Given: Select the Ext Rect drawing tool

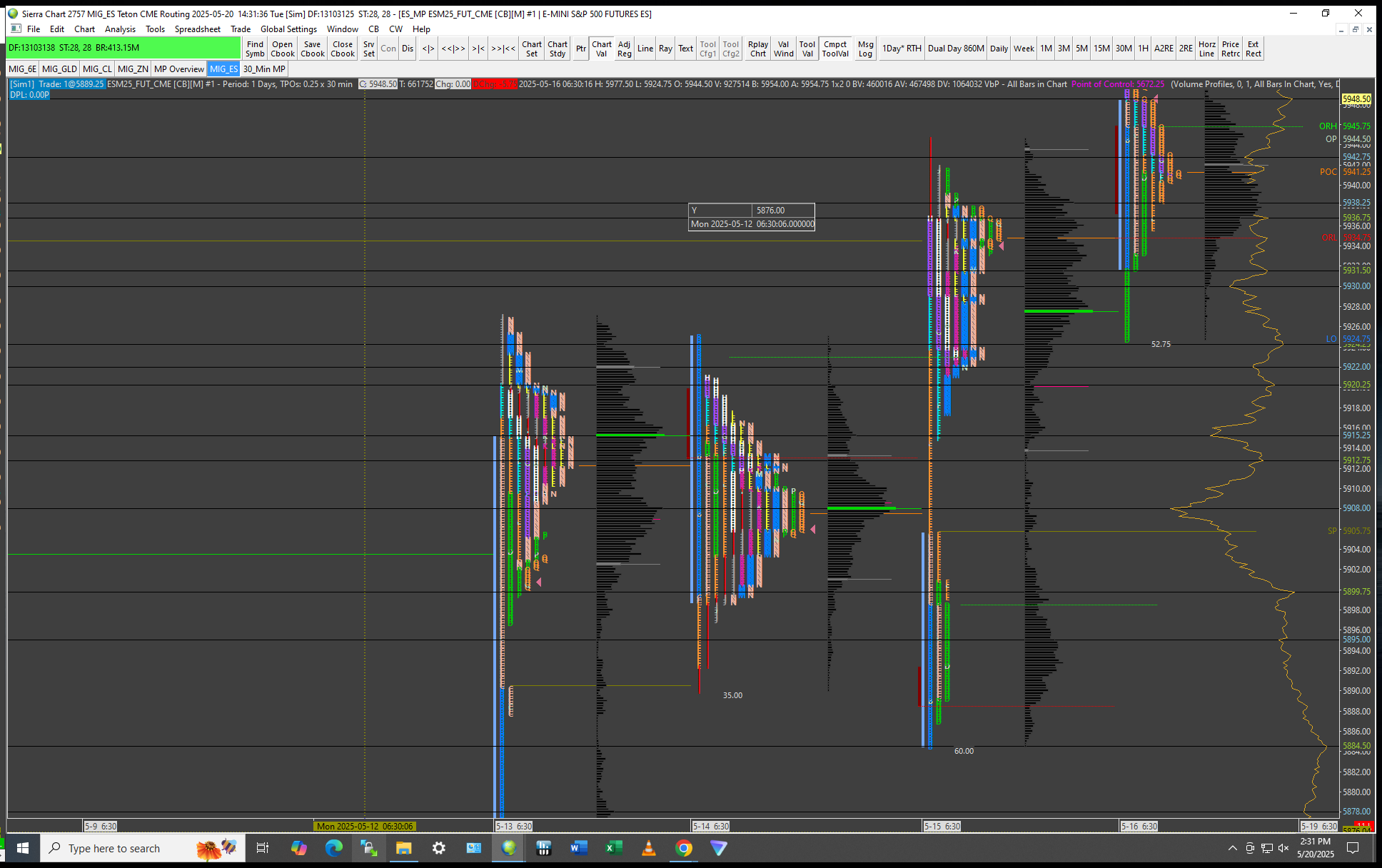Looking at the screenshot, I should (1254, 49).
